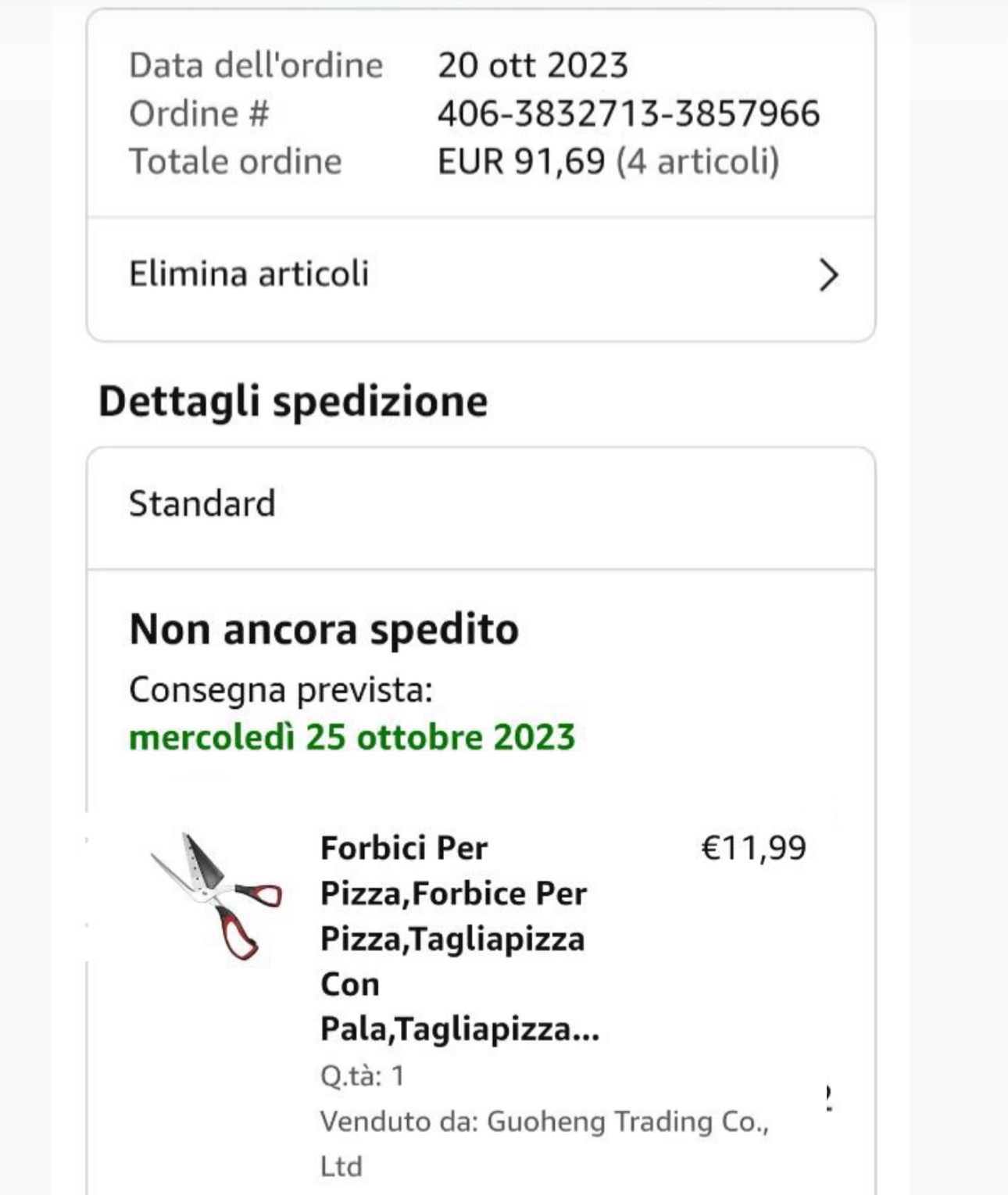Click the €11,99 item price
This screenshot has height=1195, width=1008.
(753, 848)
